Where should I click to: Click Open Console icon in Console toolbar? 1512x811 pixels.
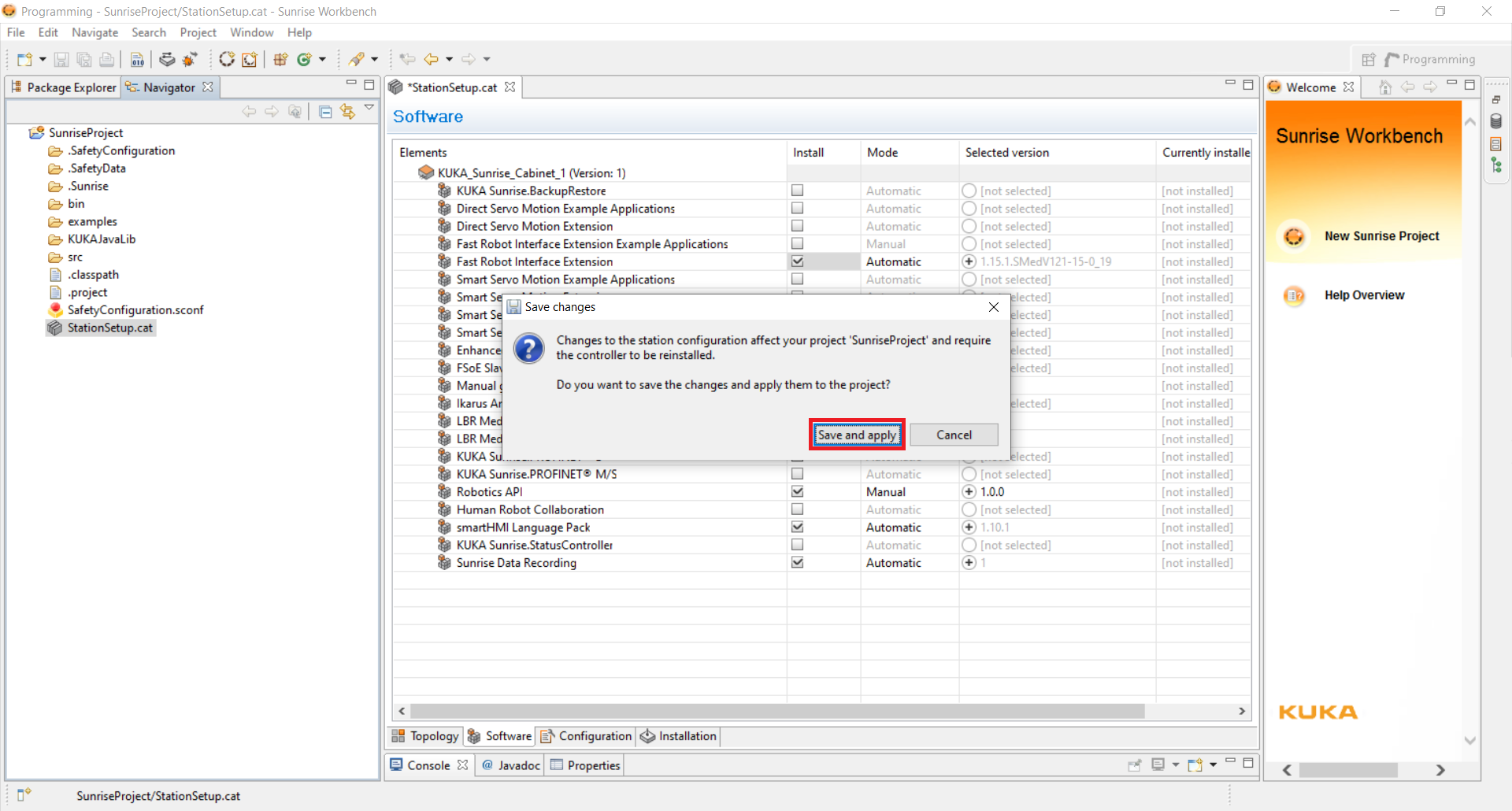1195,765
